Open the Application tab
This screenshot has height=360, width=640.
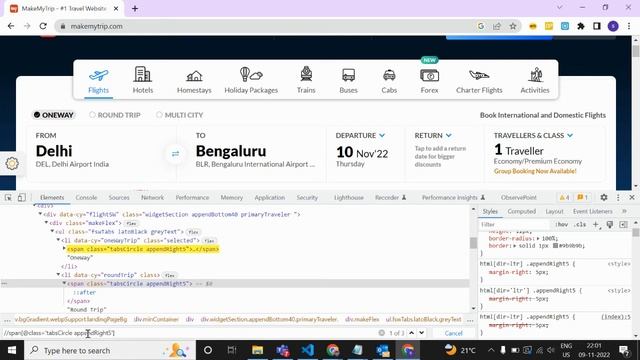(269, 198)
